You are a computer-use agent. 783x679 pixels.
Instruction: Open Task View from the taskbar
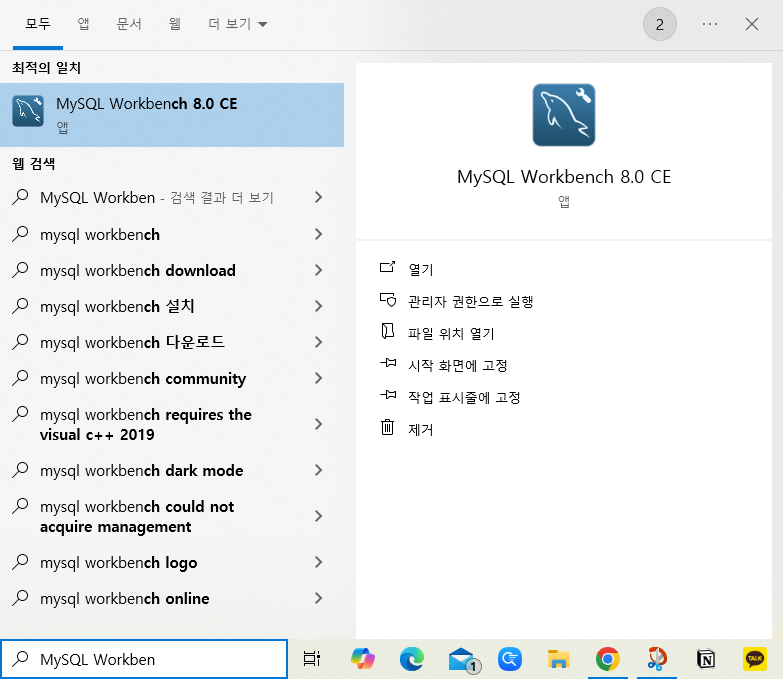[312, 659]
